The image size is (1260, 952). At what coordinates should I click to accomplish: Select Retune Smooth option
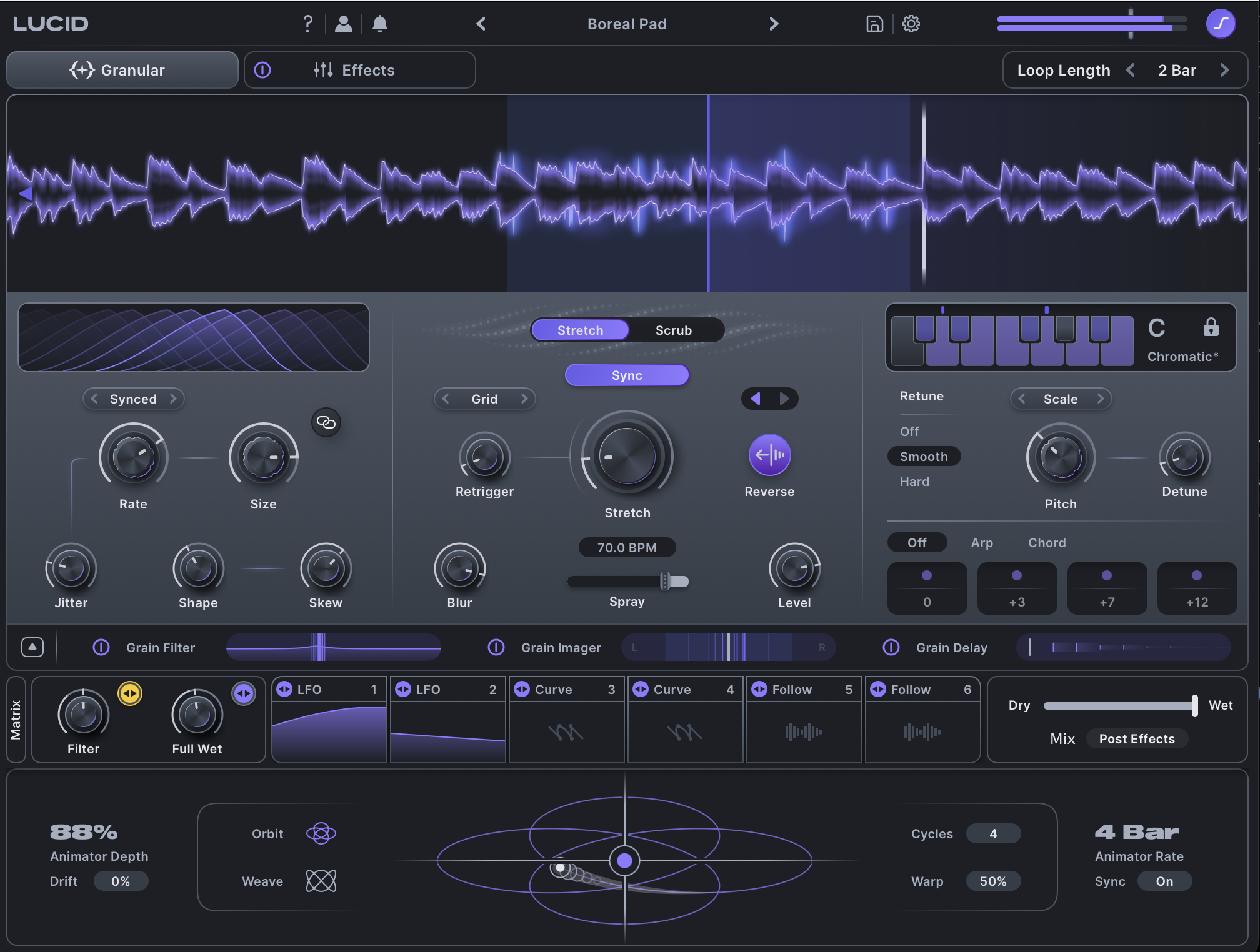(x=924, y=456)
